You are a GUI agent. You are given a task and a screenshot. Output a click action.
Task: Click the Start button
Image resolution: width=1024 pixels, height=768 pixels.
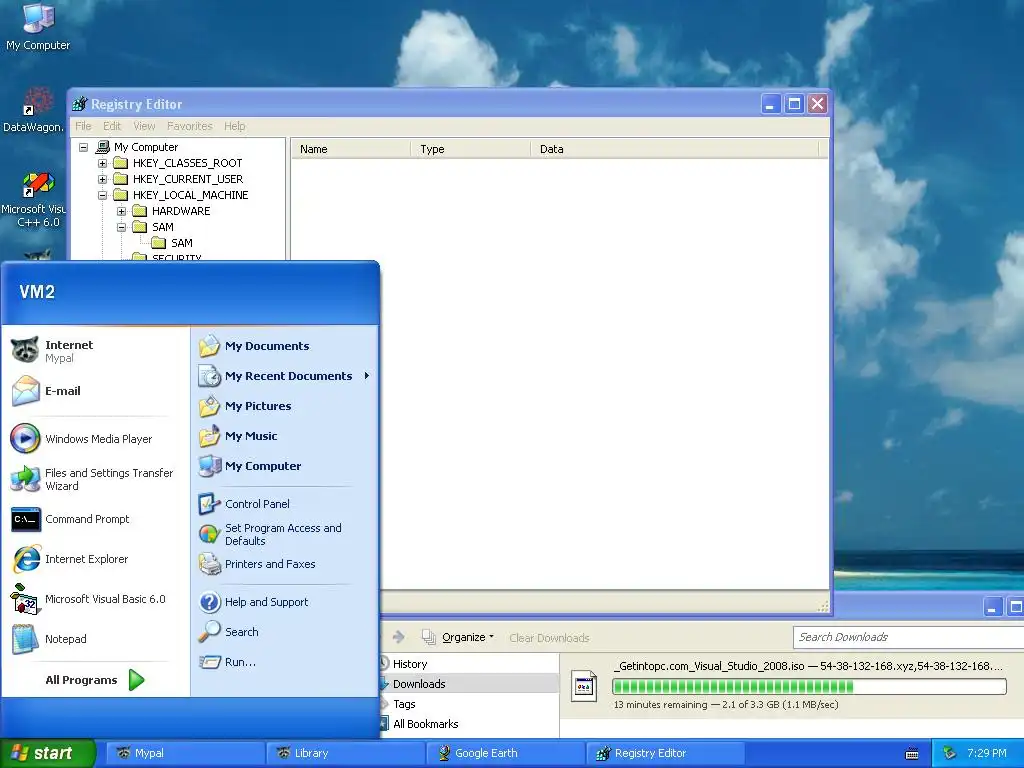[47, 754]
